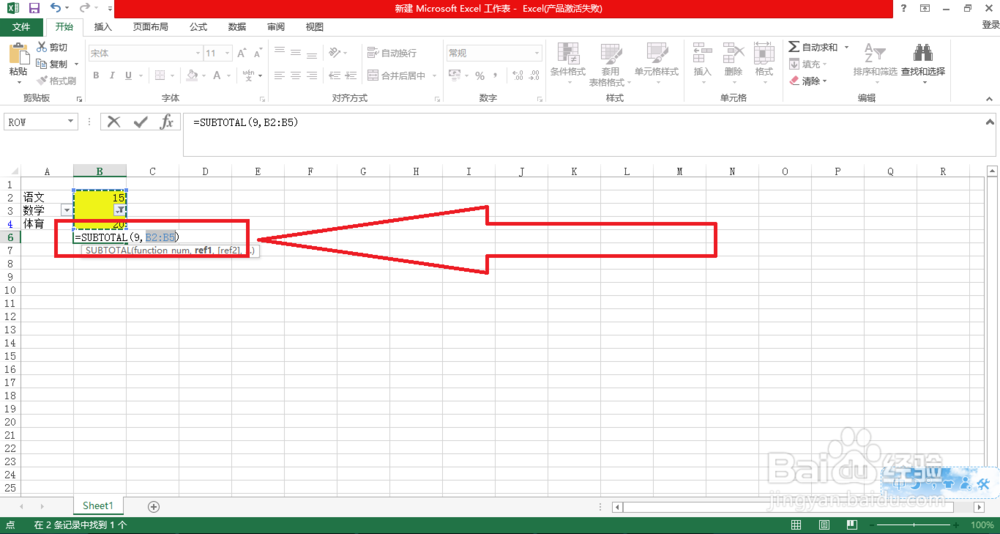This screenshot has height=534, width=1000.
Task: Open the Clear 清除 menu
Action: point(808,81)
